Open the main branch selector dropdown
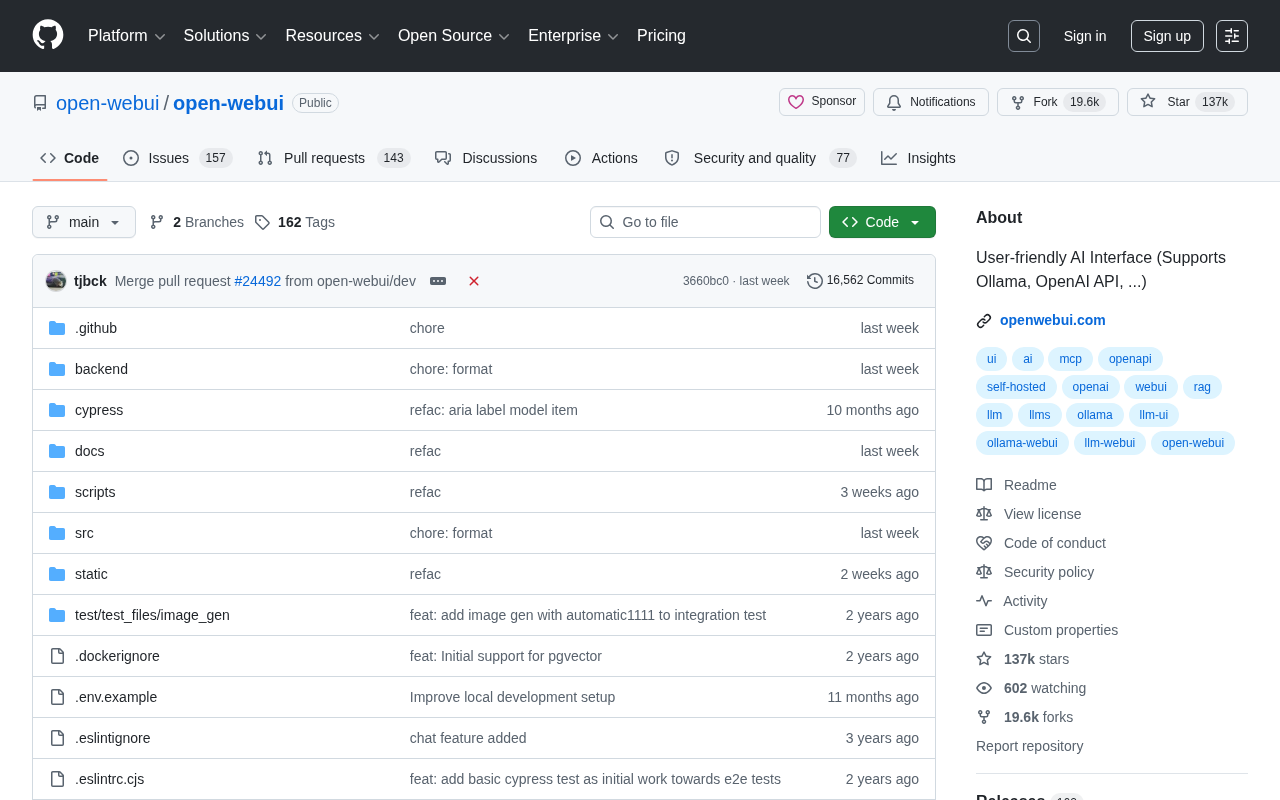This screenshot has height=800, width=1280. (84, 222)
